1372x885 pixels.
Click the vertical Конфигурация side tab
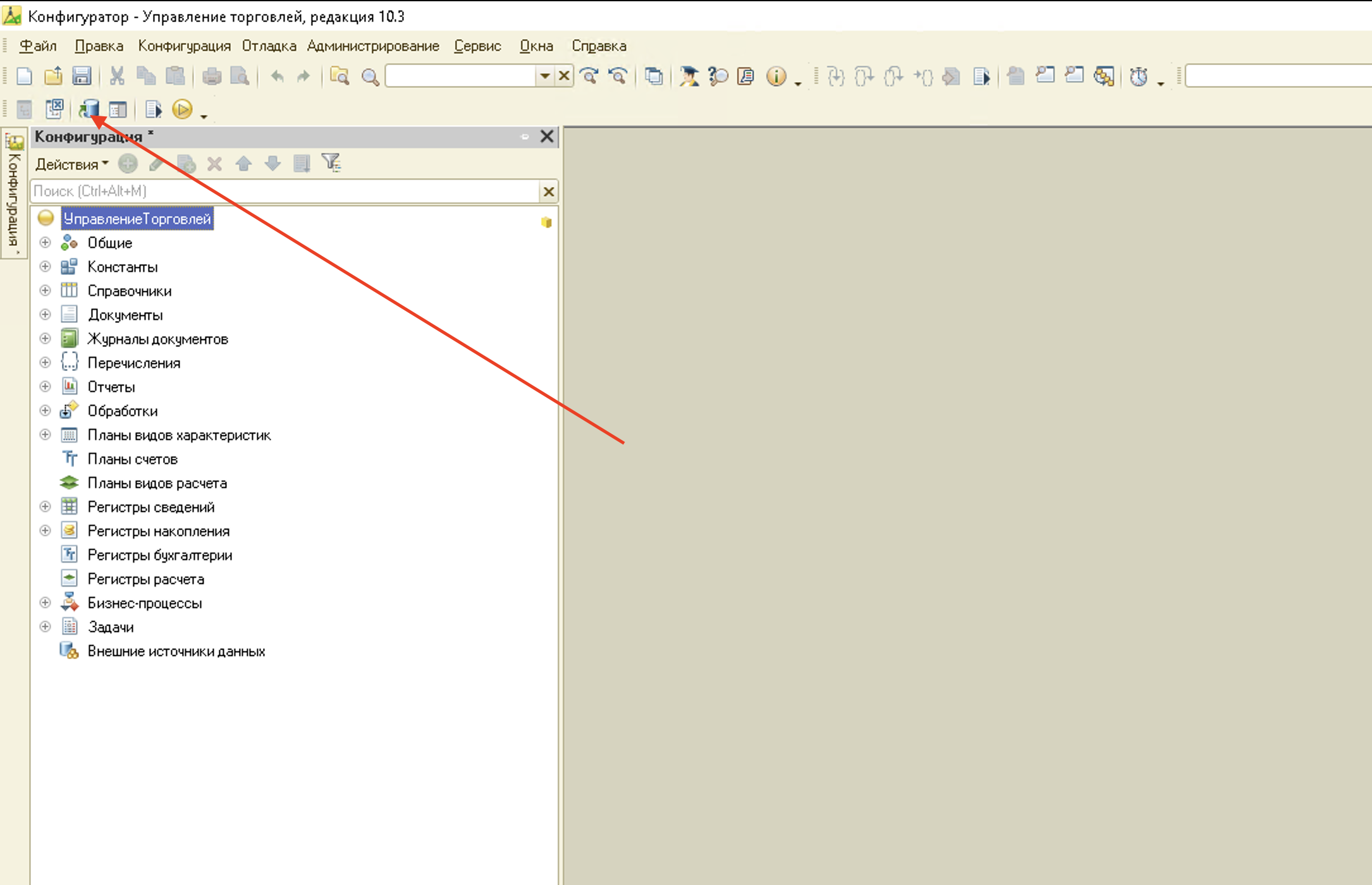pyautogui.click(x=14, y=193)
